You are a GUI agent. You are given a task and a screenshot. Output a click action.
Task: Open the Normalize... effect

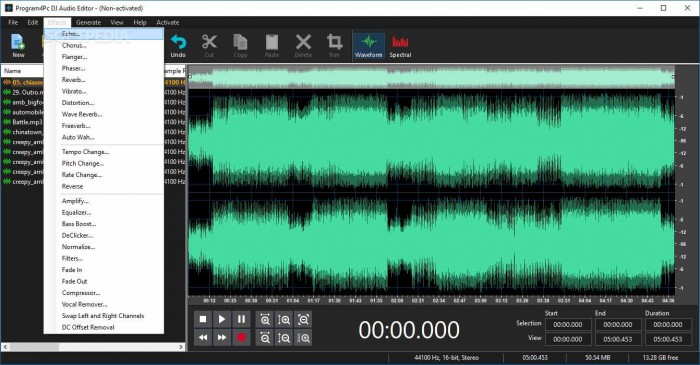104,247
